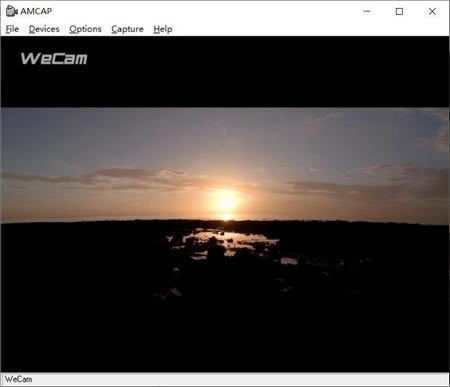
Task: Open the Capture menu
Action: [x=127, y=29]
